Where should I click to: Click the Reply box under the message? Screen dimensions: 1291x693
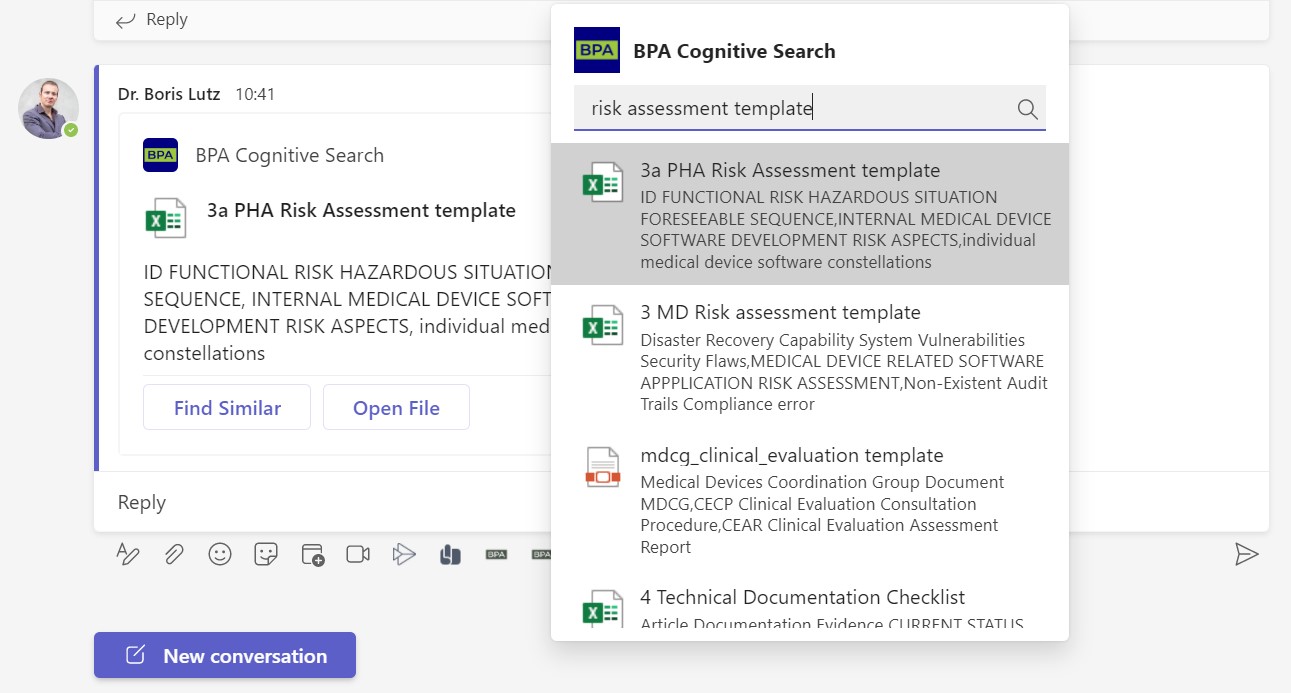point(681,502)
